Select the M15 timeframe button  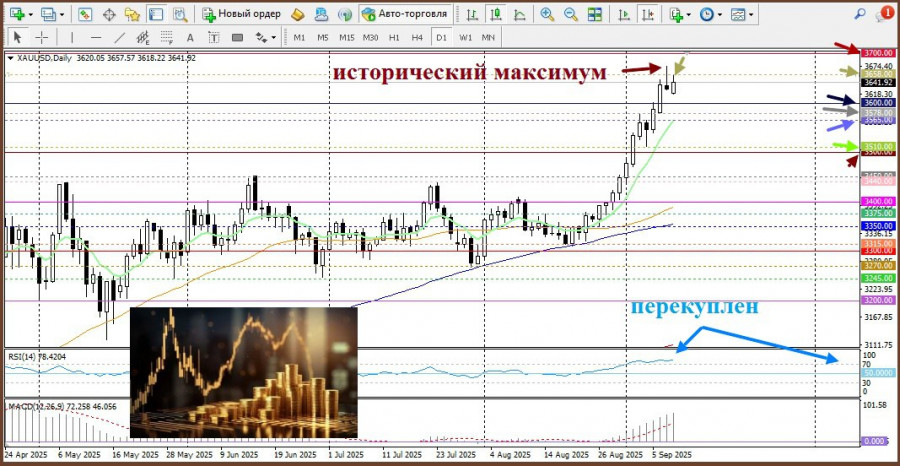(346, 37)
